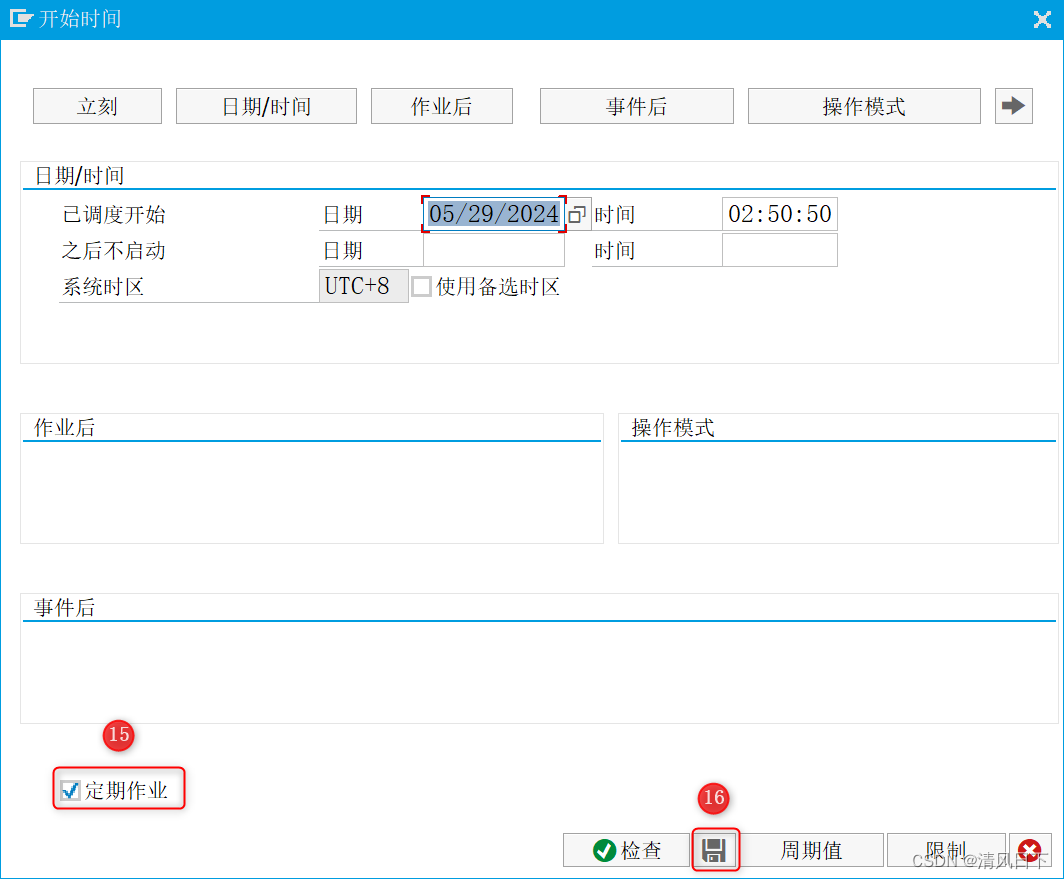This screenshot has width=1064, height=879.
Task: Select the 作业后 scheduling option
Action: pos(441,105)
